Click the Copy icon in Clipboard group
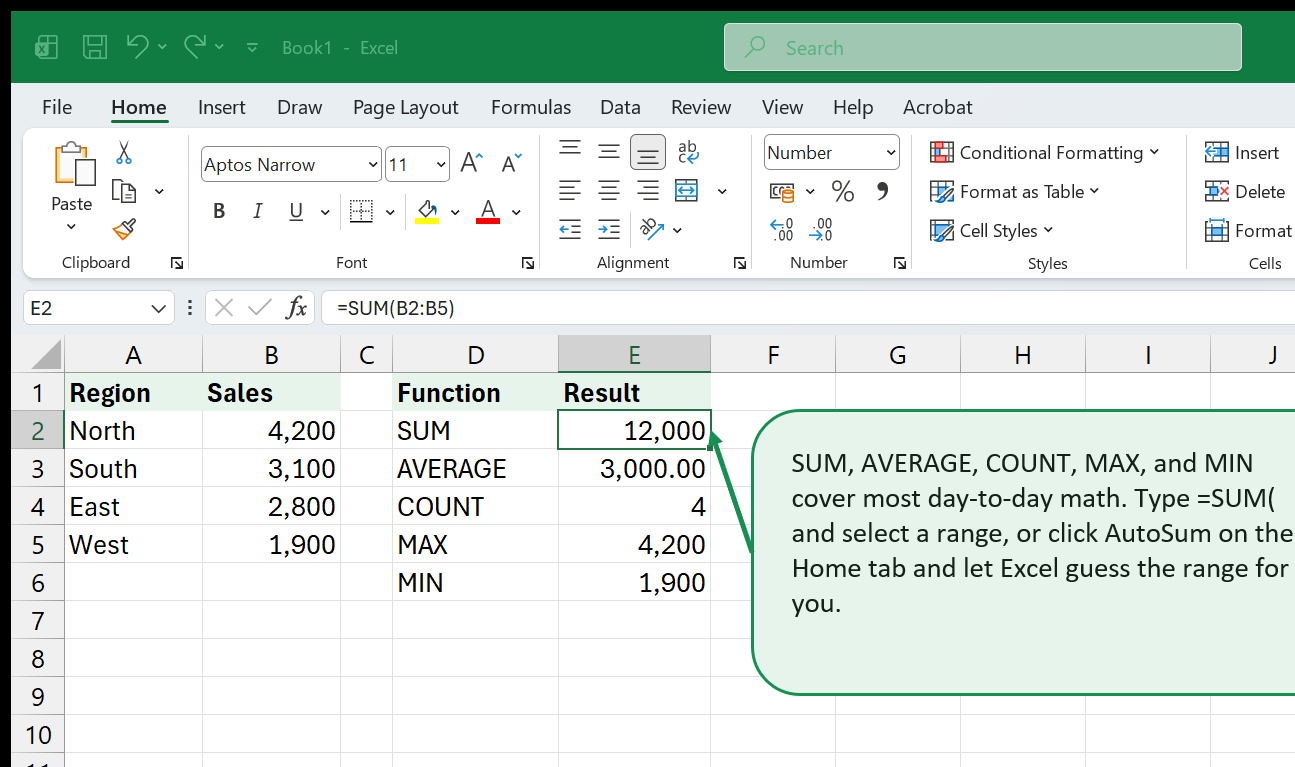 click(124, 191)
